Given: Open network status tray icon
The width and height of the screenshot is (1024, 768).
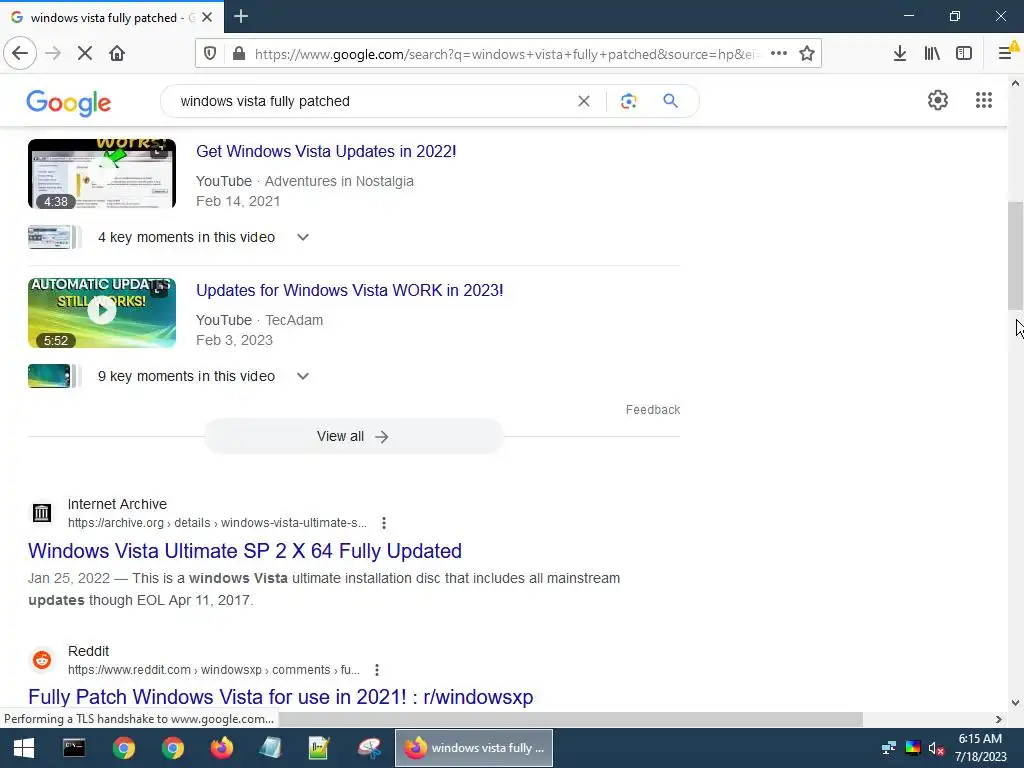Looking at the screenshot, I should tap(888, 748).
